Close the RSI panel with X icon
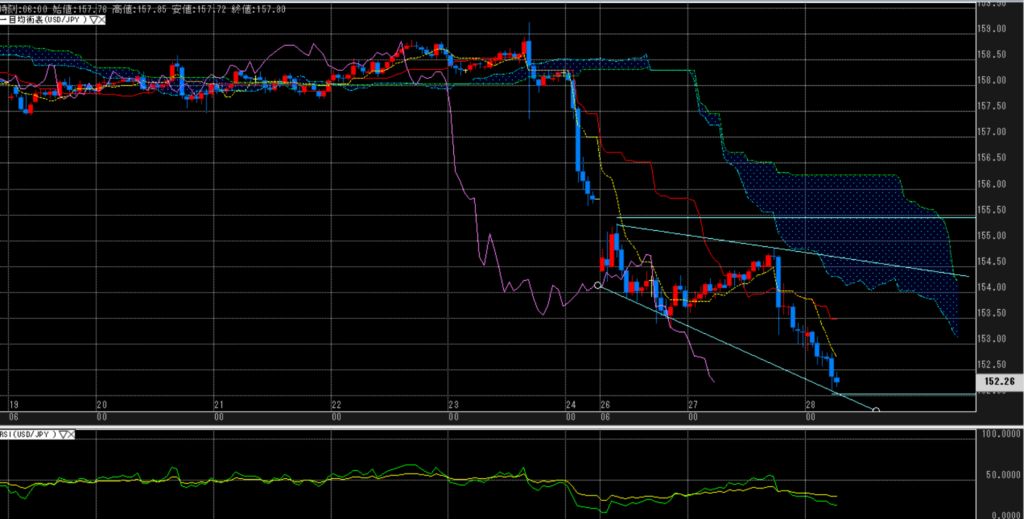The height and width of the screenshot is (519, 1024). pos(72,435)
